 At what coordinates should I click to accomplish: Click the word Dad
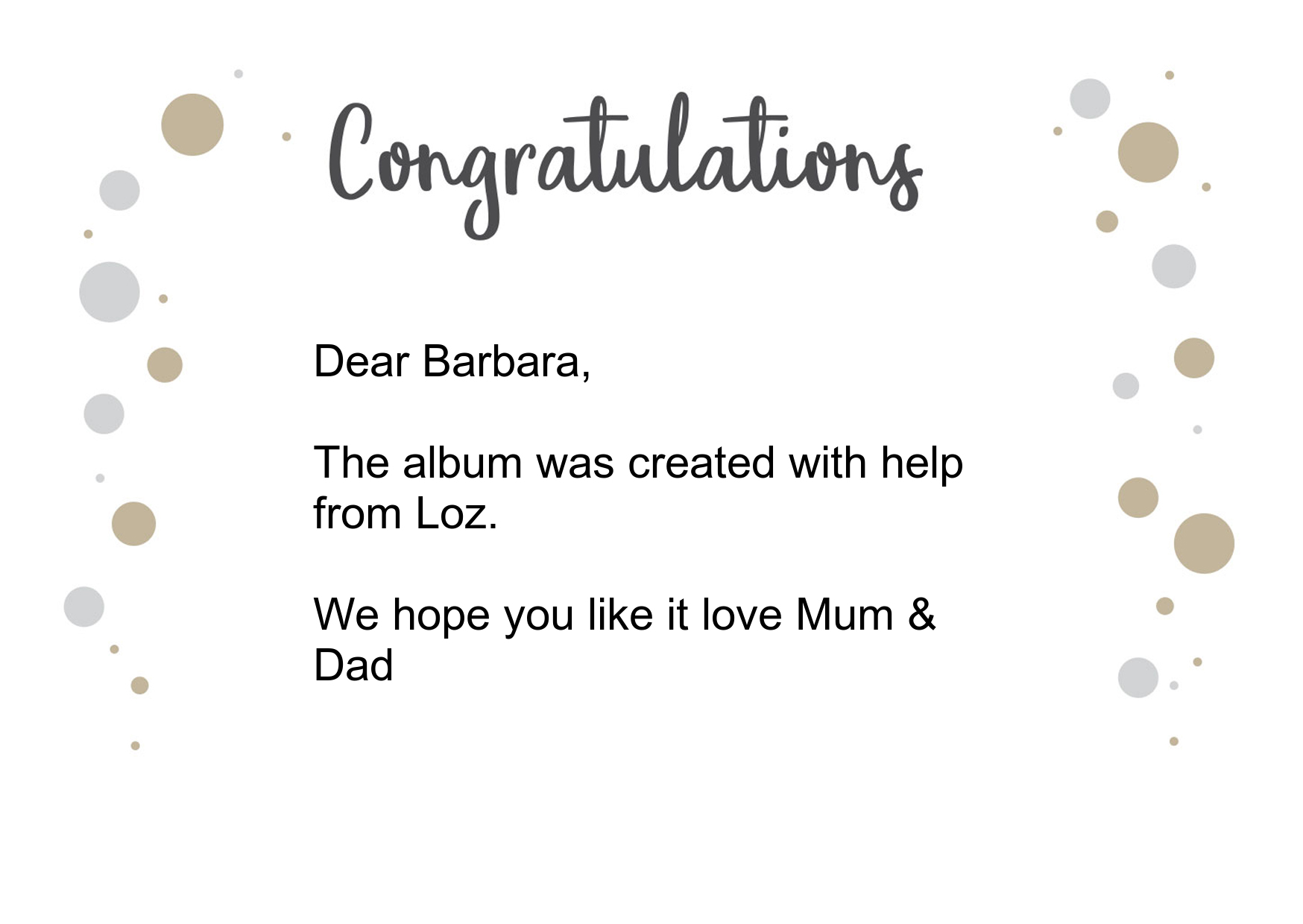(x=353, y=665)
